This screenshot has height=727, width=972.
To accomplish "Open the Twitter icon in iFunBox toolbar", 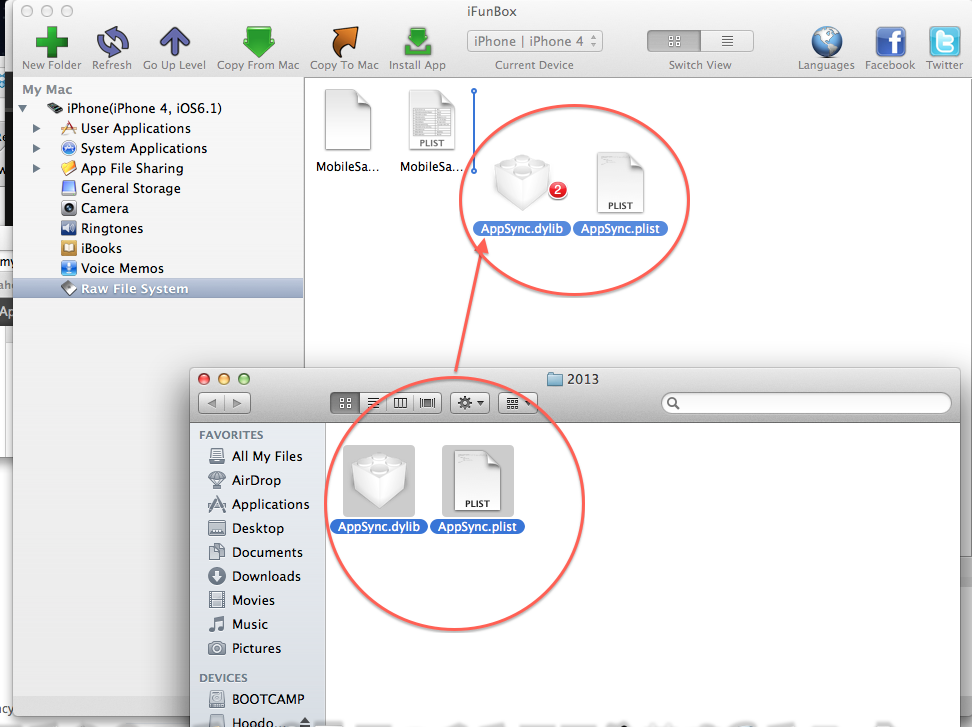I will point(944,42).
